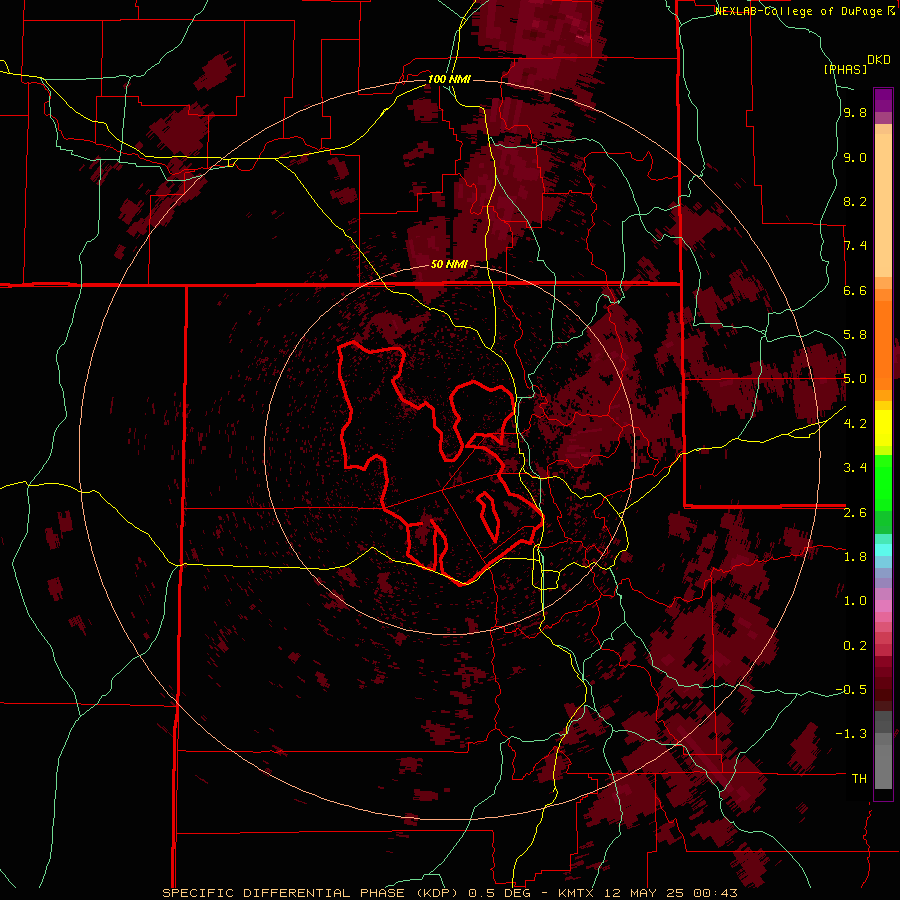
Task: Click the TH threshold label
Action: (x=859, y=779)
